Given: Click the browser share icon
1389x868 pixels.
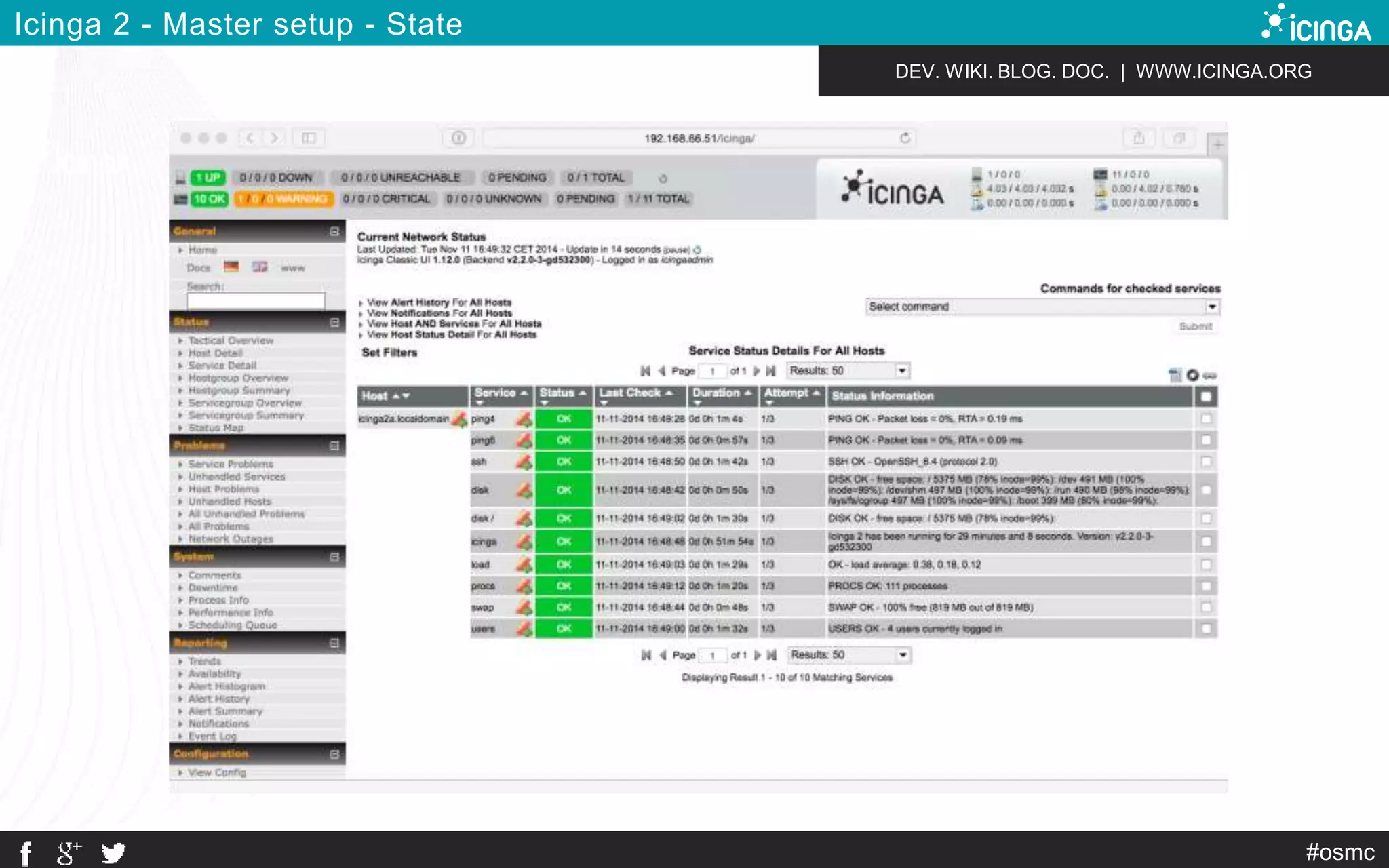Looking at the screenshot, I should click(x=1139, y=138).
